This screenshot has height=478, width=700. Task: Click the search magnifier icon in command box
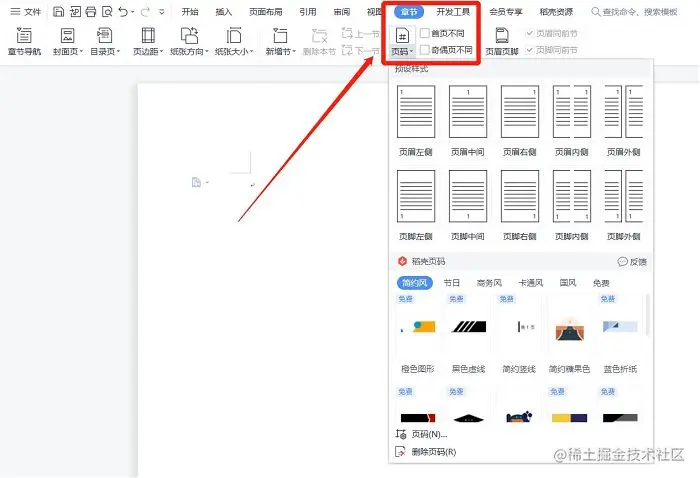pyautogui.click(x=596, y=12)
